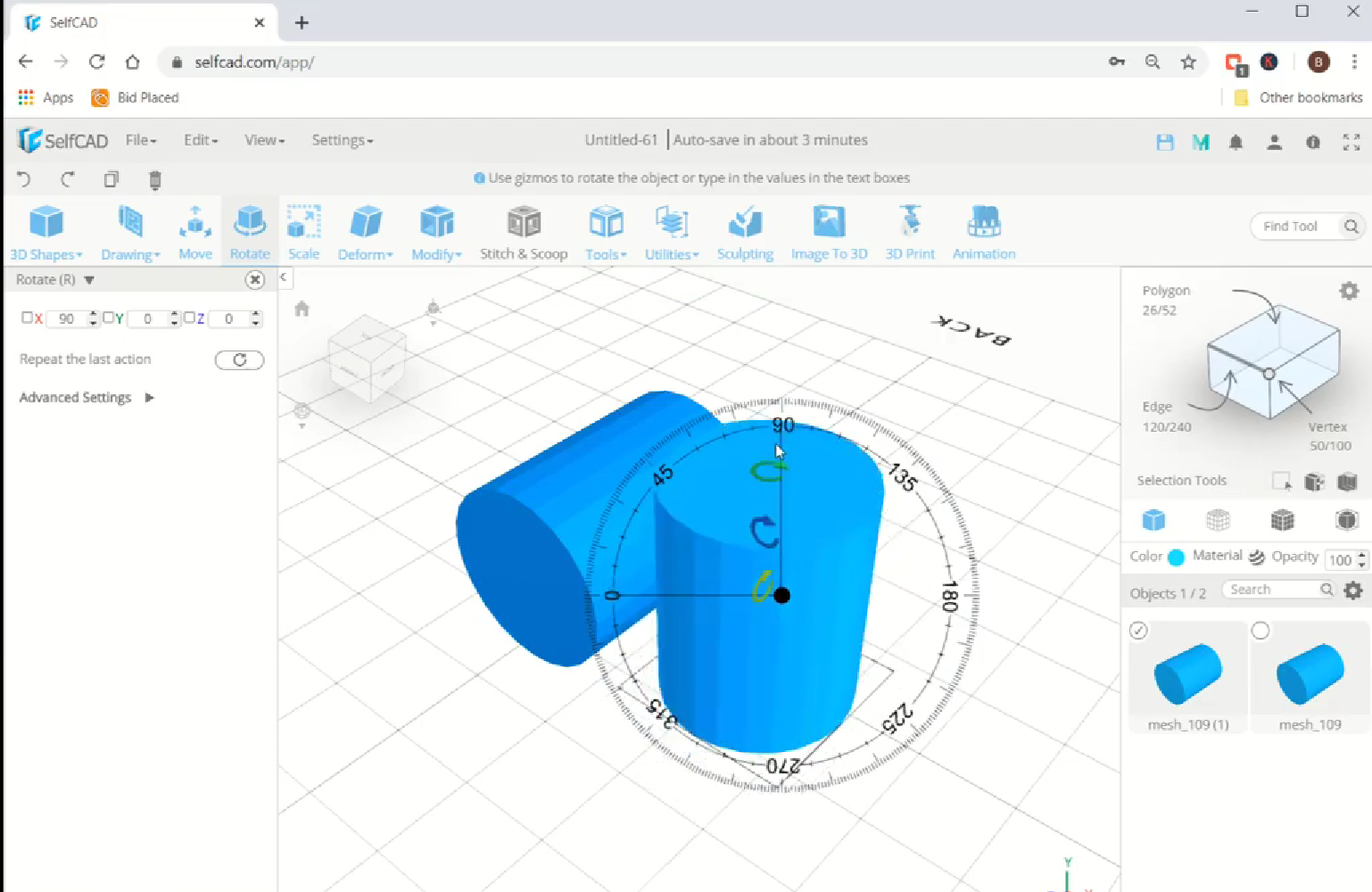Launch Image To 3D tool

pyautogui.click(x=829, y=233)
